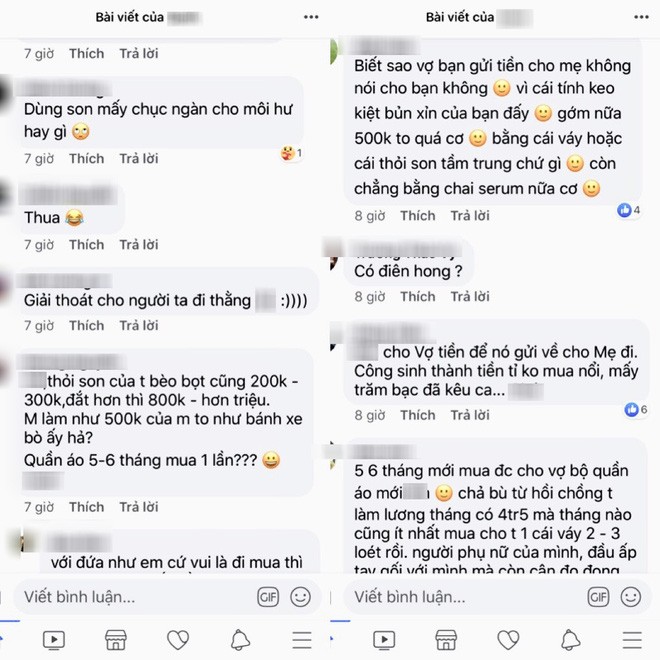
Task: Open the three-dot menu in right post header
Action: (641, 17)
